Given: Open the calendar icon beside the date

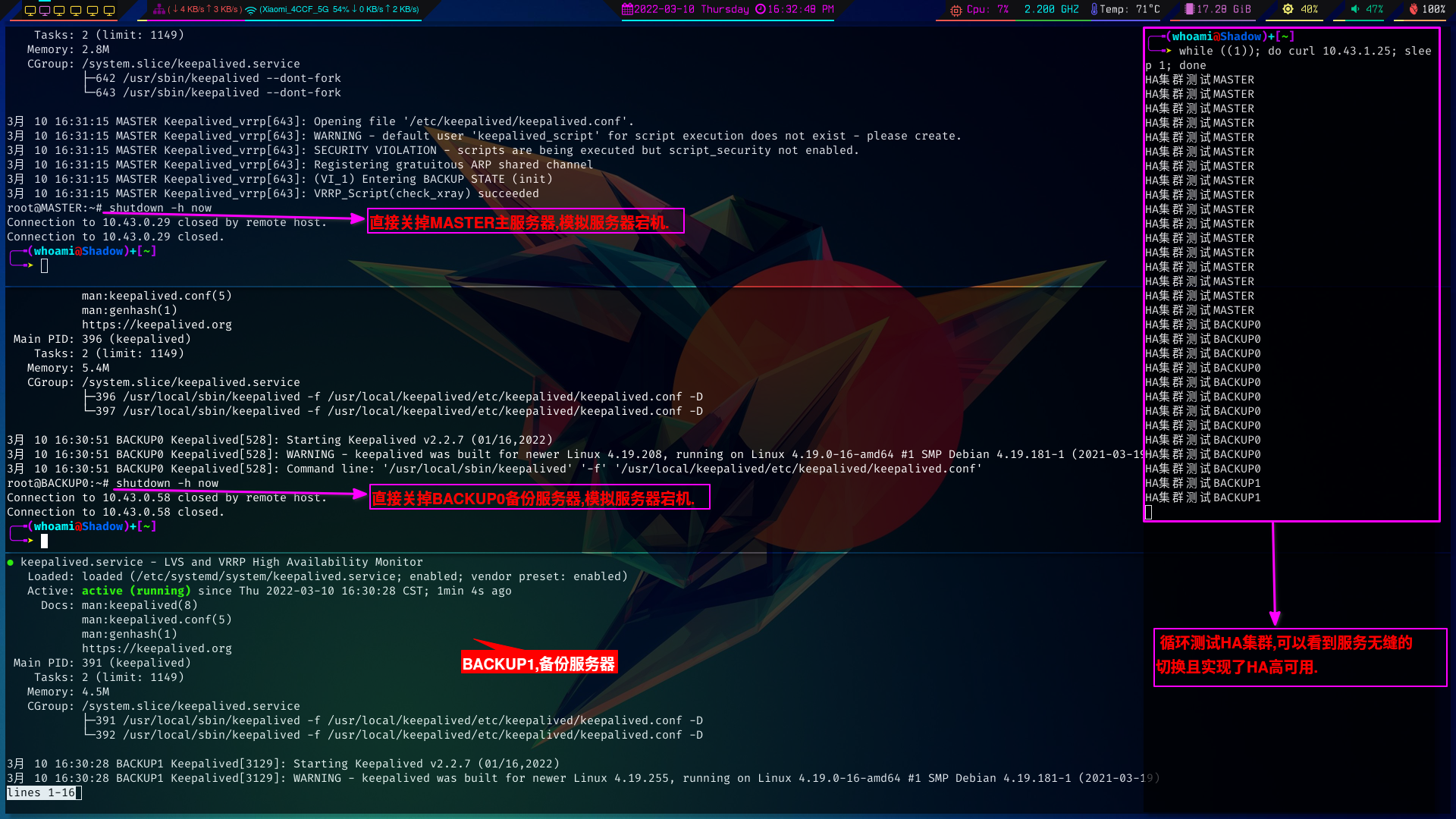Looking at the screenshot, I should [627, 9].
